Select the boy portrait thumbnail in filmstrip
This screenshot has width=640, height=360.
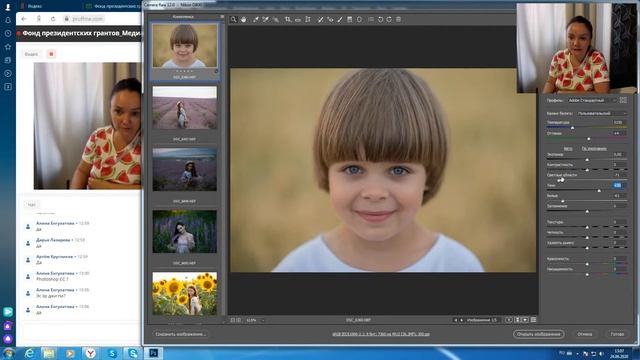[184, 46]
